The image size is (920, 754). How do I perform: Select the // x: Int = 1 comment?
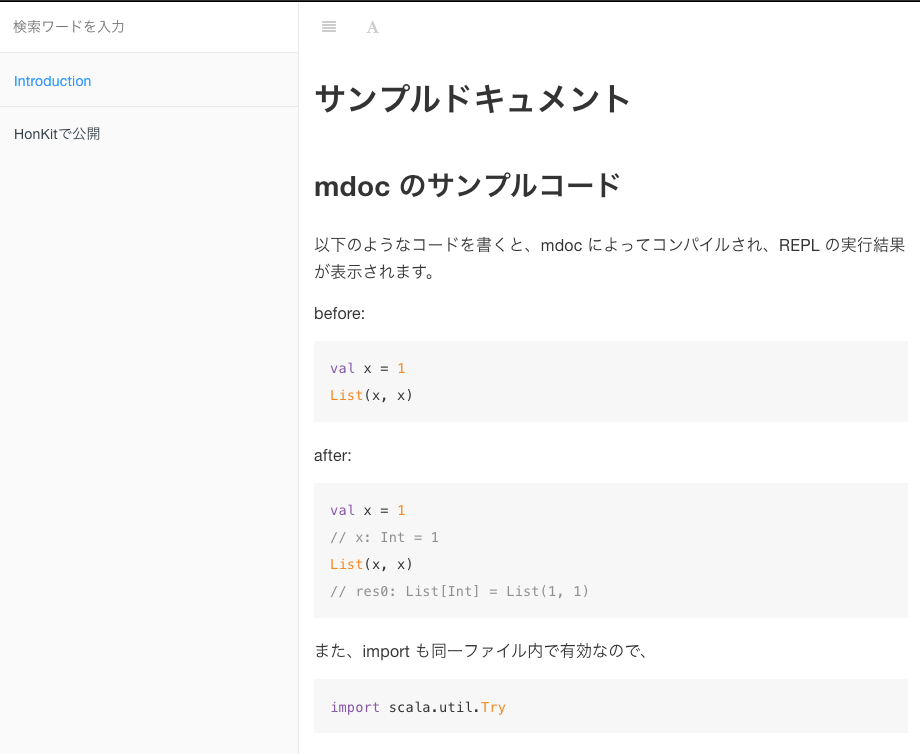click(384, 537)
